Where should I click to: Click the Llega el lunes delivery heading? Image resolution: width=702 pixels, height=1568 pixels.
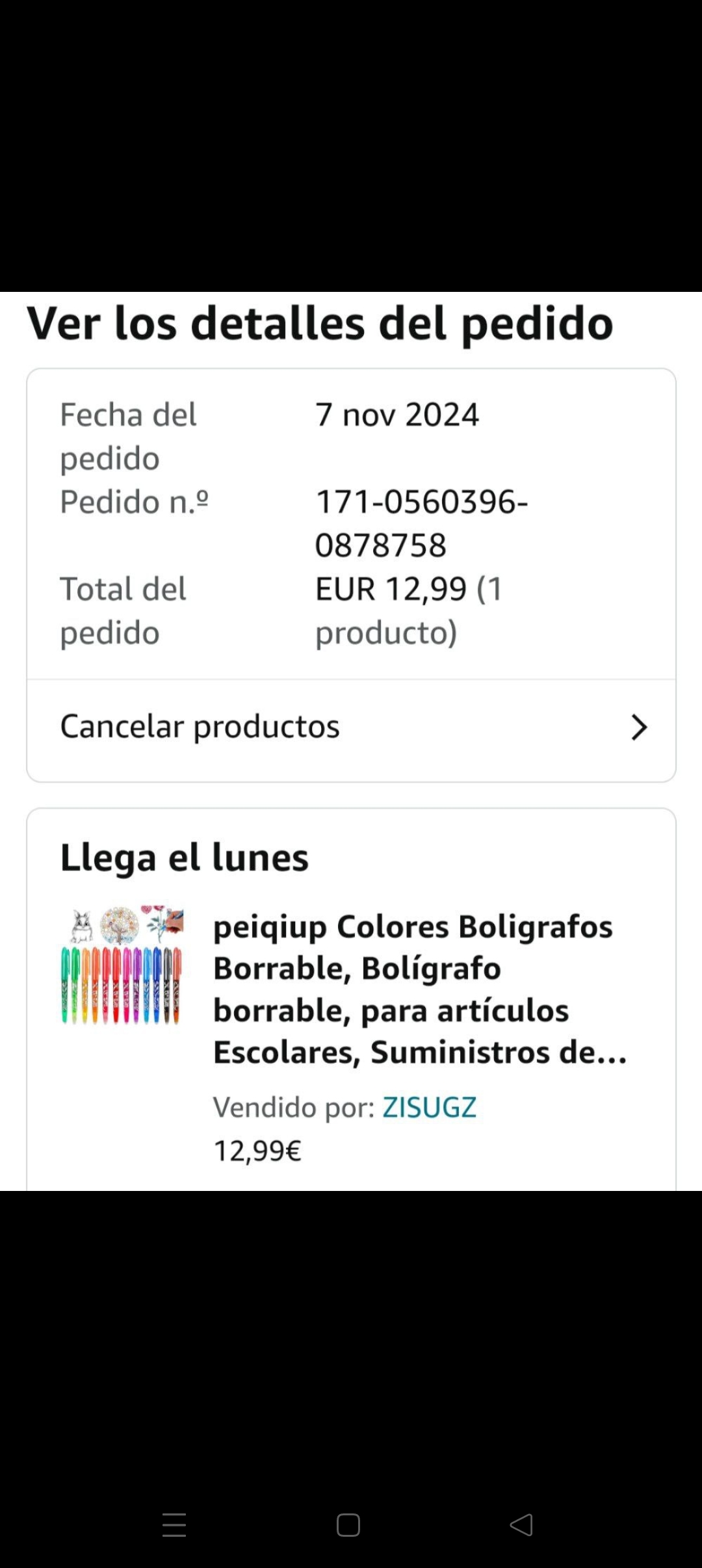coord(185,857)
